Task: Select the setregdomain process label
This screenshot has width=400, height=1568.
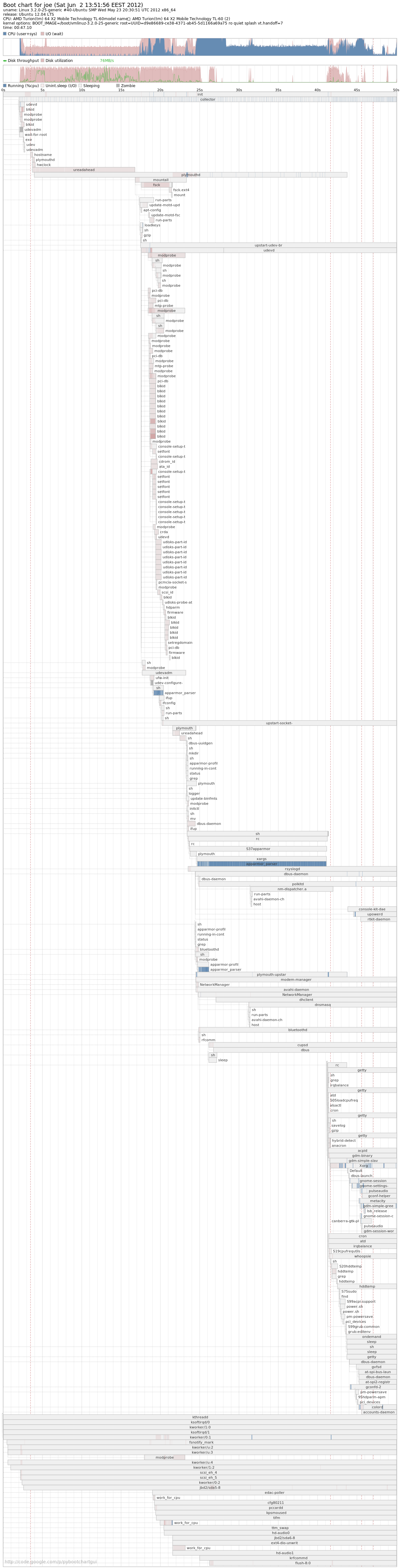Action: click(x=180, y=643)
